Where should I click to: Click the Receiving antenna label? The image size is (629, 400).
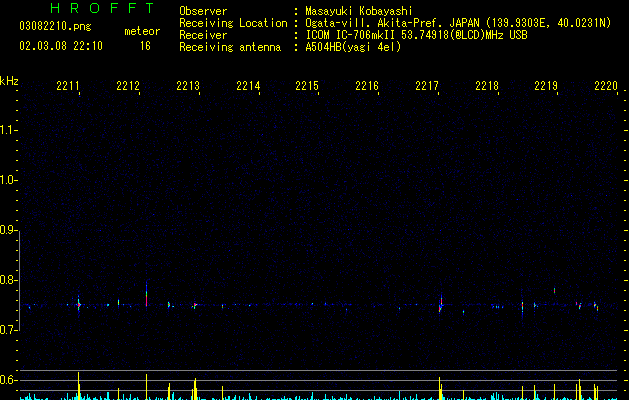(230, 47)
